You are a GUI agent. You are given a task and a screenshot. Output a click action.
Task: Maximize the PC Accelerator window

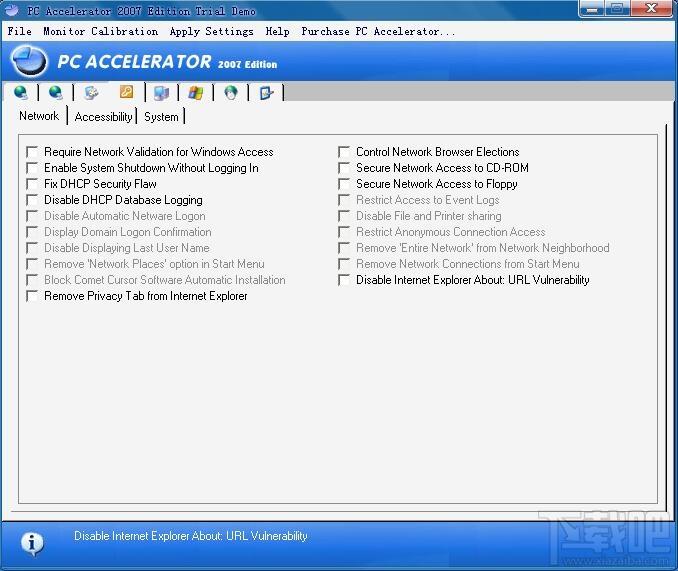[x=617, y=9]
